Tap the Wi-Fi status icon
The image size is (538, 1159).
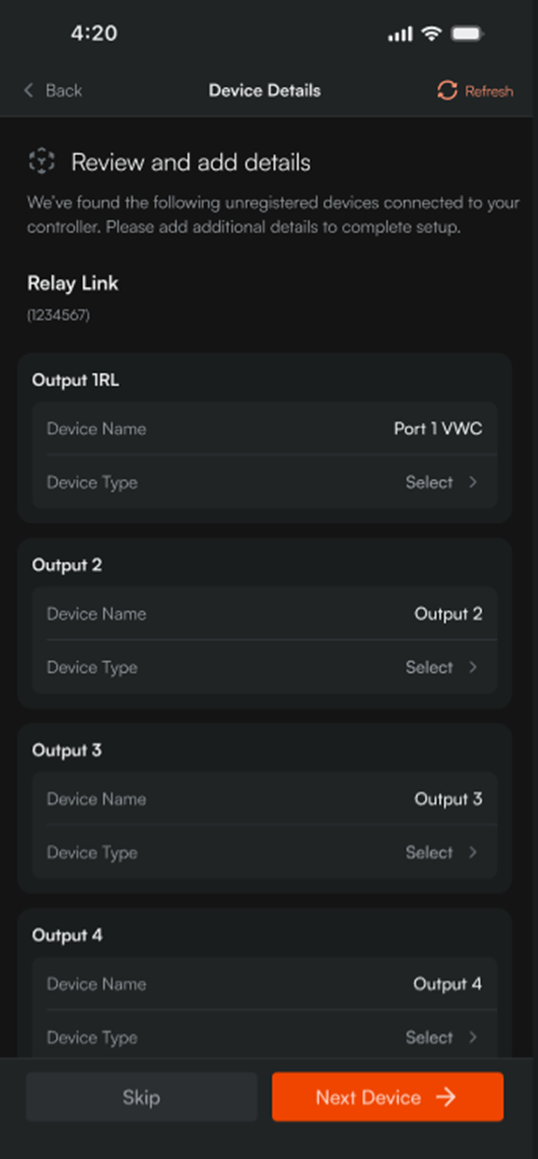tap(431, 34)
